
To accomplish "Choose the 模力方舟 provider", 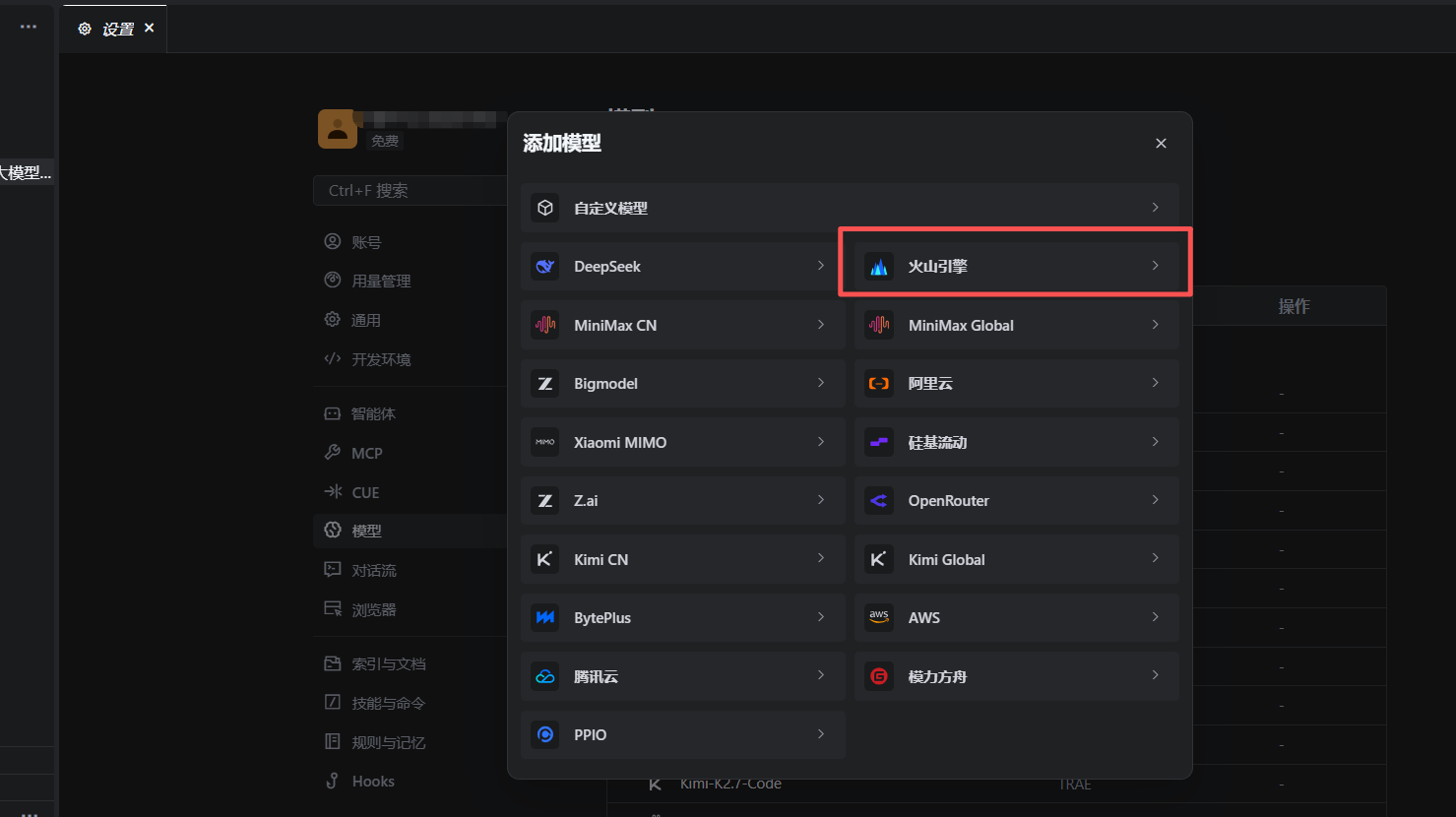I will [1017, 676].
